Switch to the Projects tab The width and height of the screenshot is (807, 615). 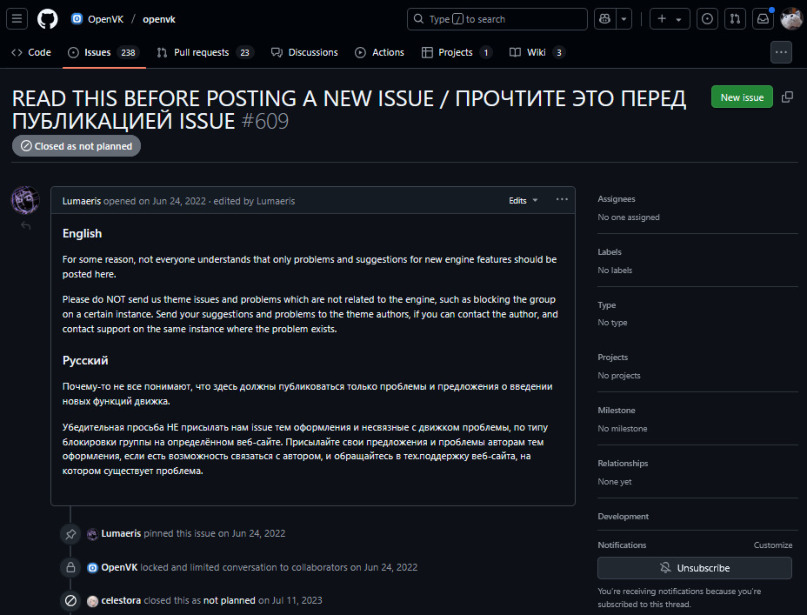tap(456, 52)
